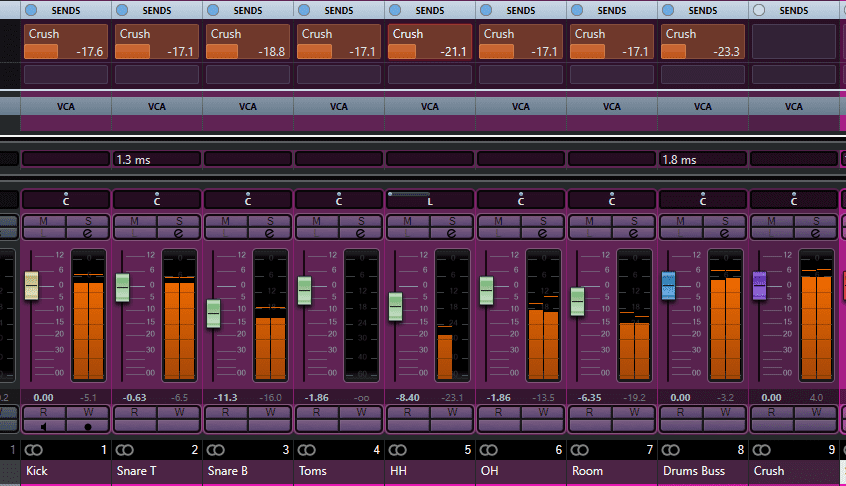Open empty second send slot on Kick
Image resolution: width=846 pixels, height=486 pixels.
[x=66, y=74]
